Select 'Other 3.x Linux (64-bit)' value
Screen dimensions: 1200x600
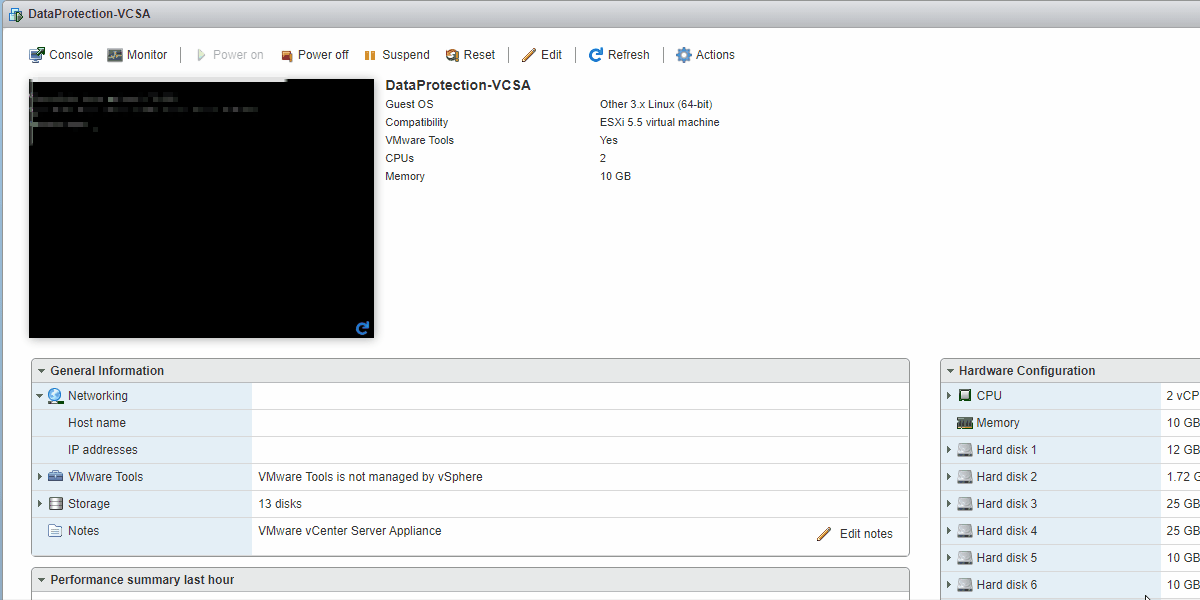(656, 104)
